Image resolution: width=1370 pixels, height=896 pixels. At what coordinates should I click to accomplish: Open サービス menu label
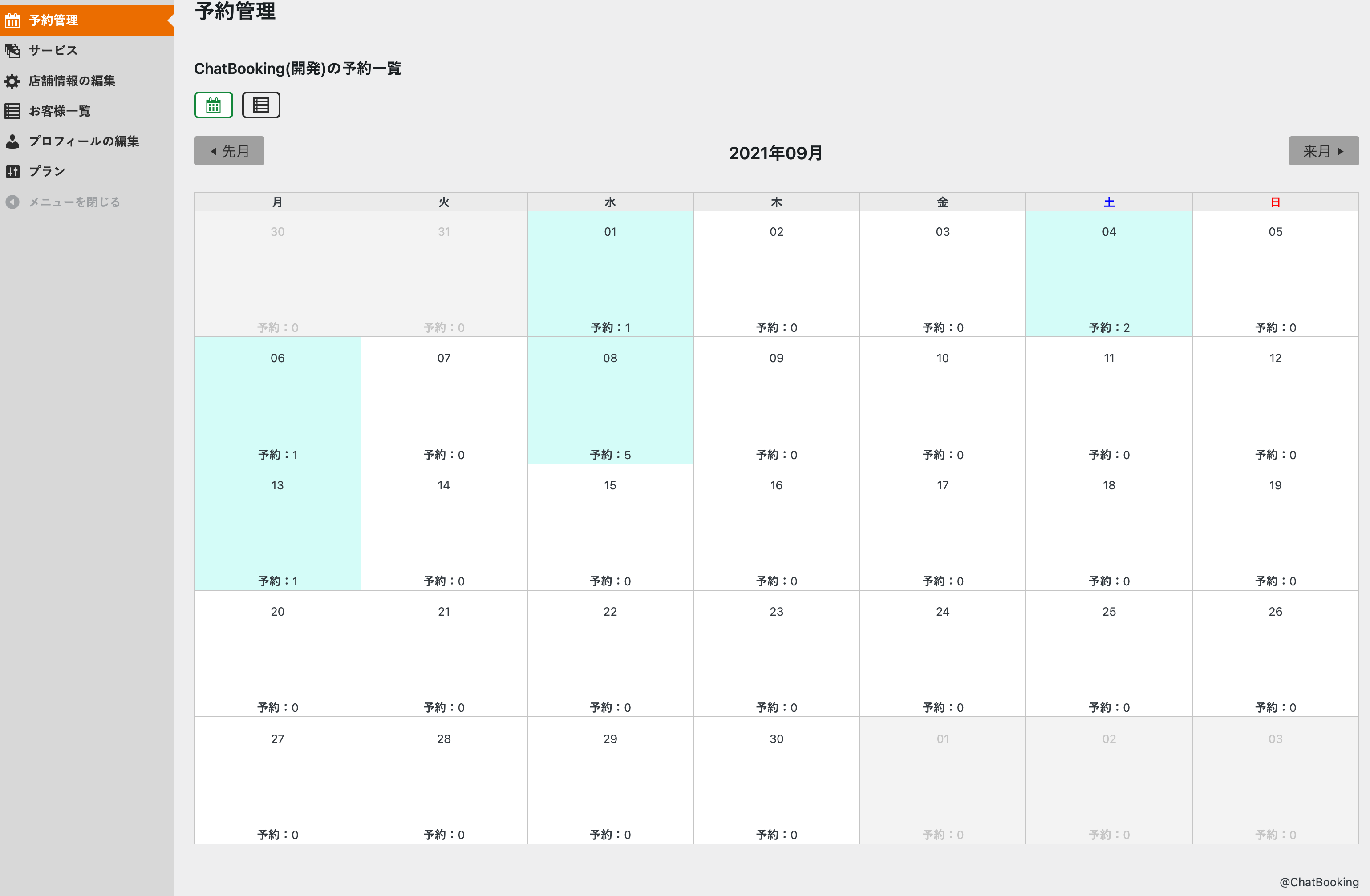(53, 51)
